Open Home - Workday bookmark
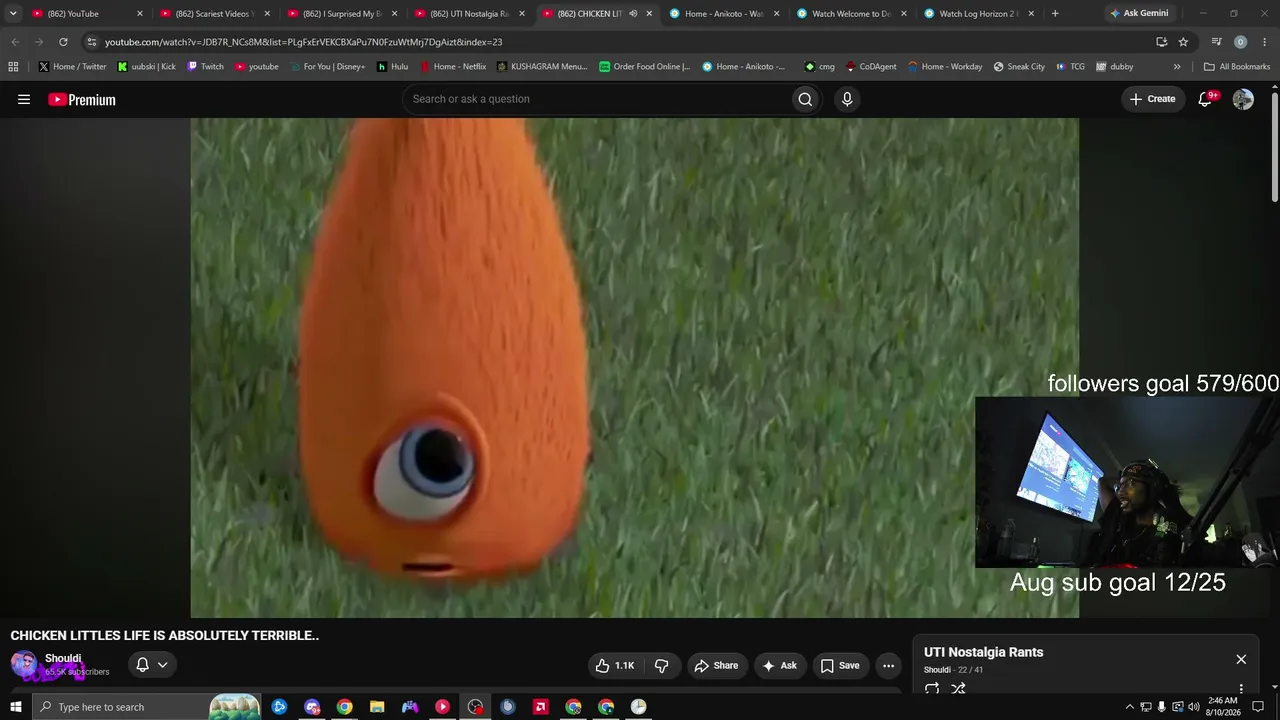The height and width of the screenshot is (720, 1280). [x=944, y=67]
